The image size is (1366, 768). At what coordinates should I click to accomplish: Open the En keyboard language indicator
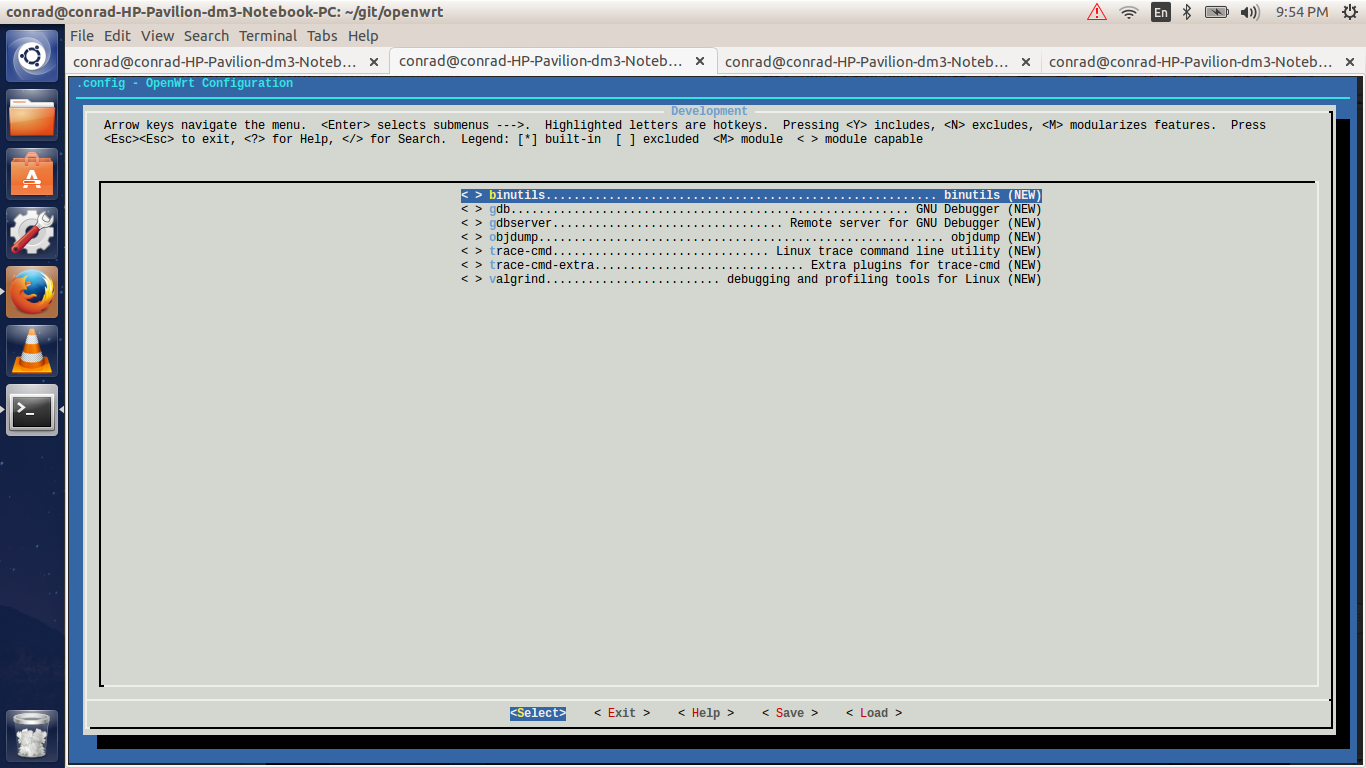point(1160,12)
